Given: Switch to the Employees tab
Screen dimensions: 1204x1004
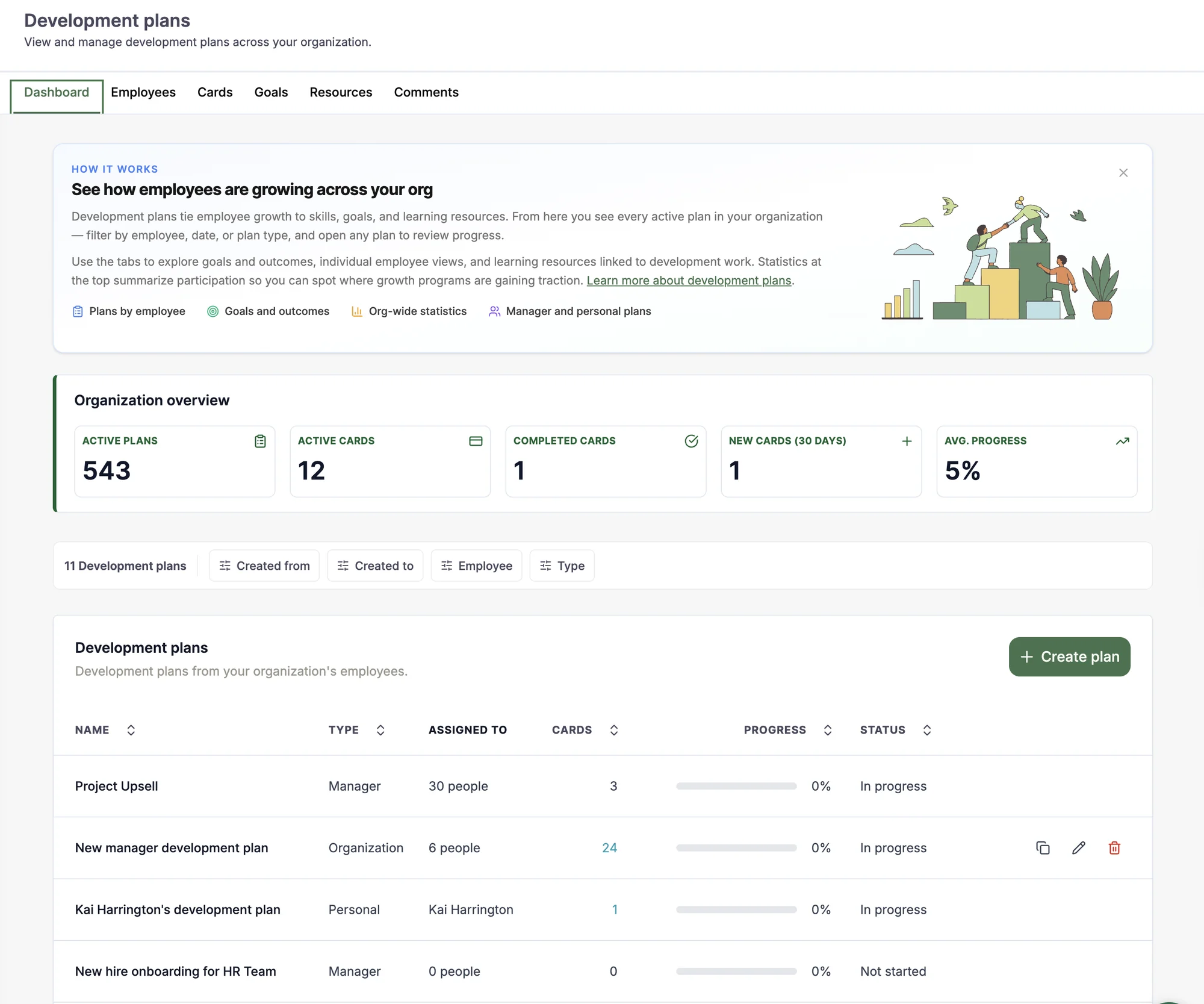Looking at the screenshot, I should pyautogui.click(x=143, y=92).
